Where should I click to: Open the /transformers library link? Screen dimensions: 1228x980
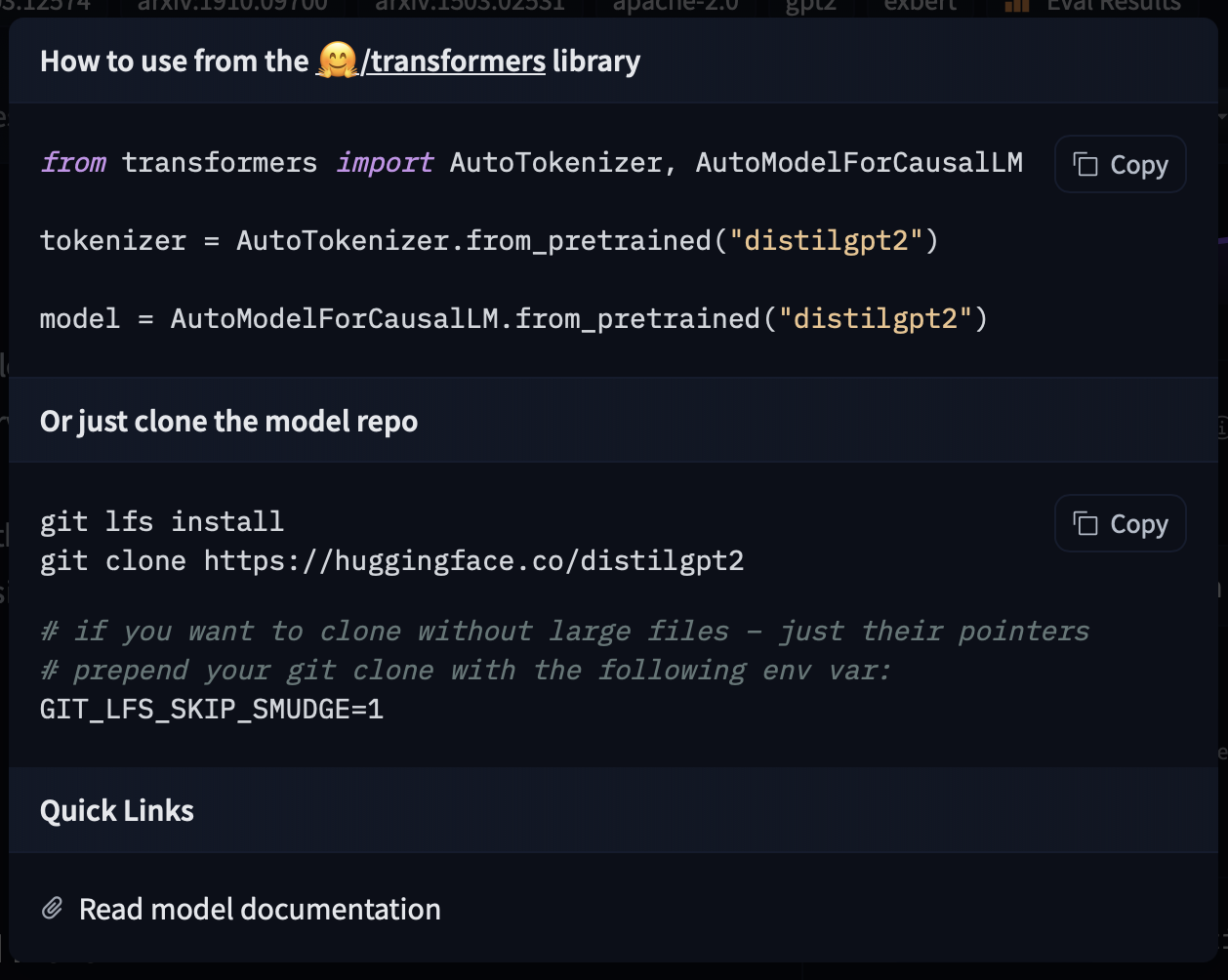point(453,61)
